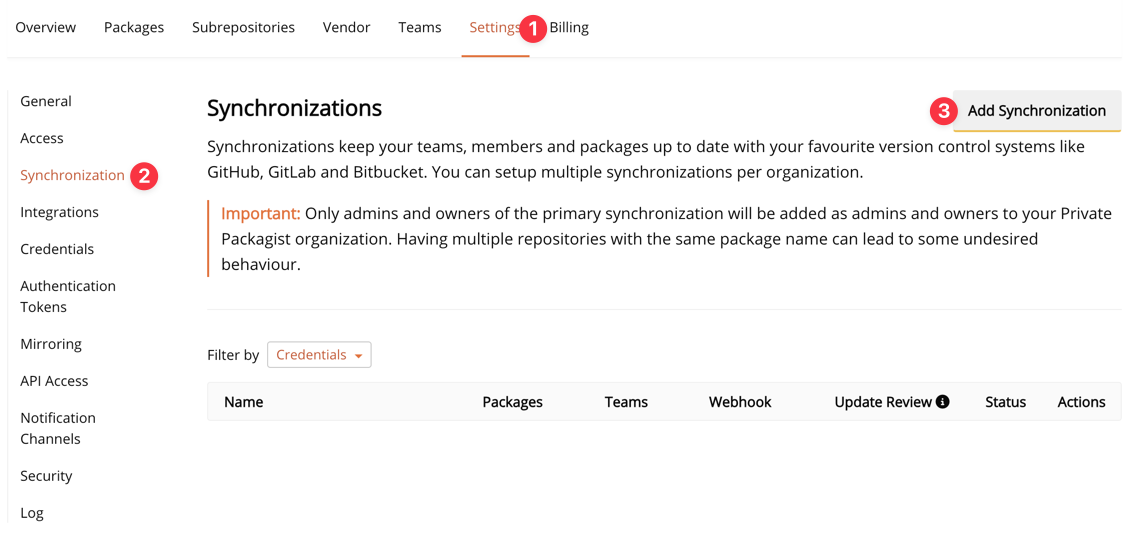The image size is (1134, 535).
Task: Open the Credentials filter dropdown
Action: [x=319, y=355]
